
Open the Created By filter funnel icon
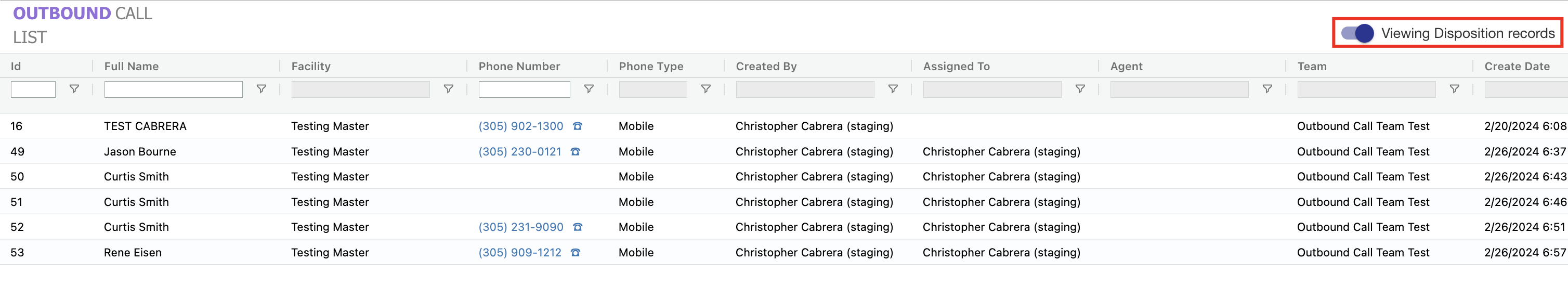pyautogui.click(x=893, y=89)
